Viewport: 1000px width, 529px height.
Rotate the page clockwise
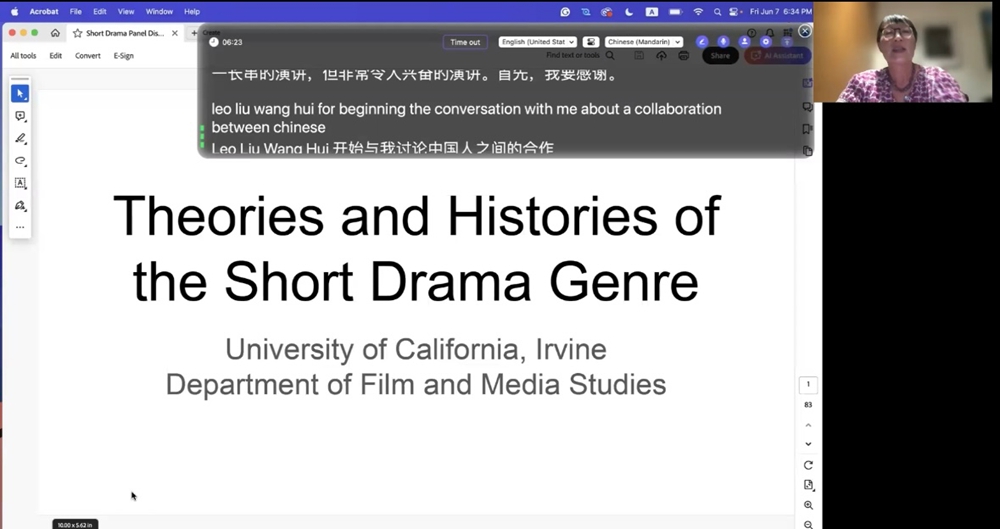point(808,465)
